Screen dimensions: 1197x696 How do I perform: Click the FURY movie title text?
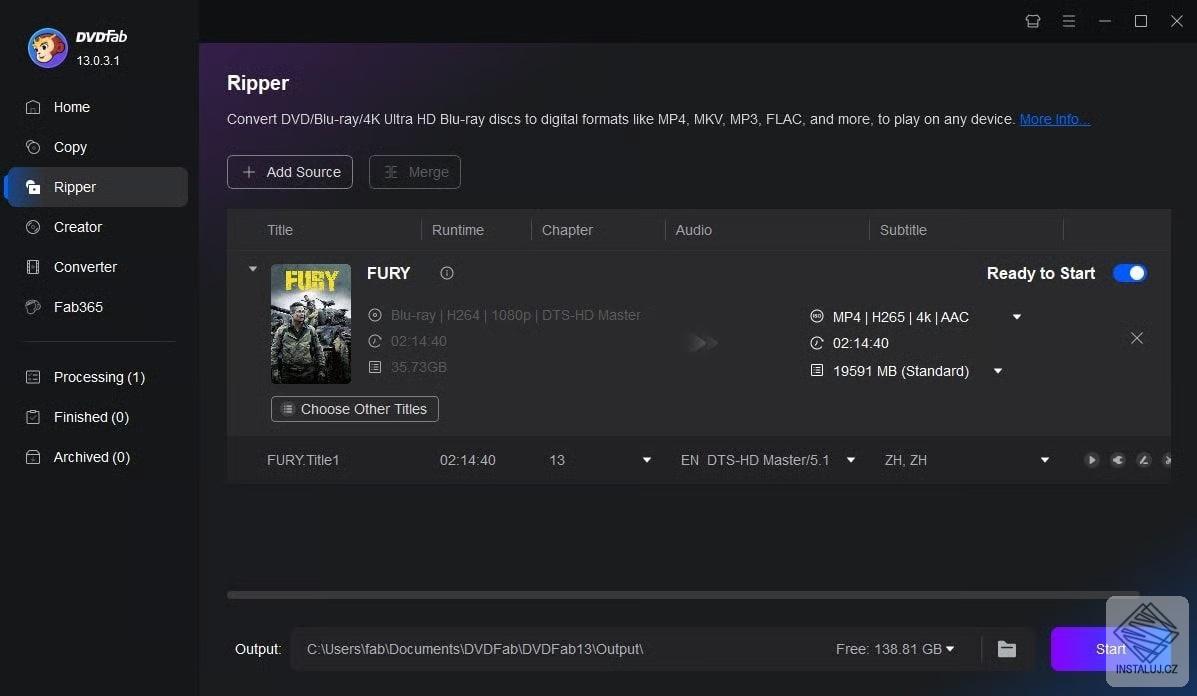[389, 273]
